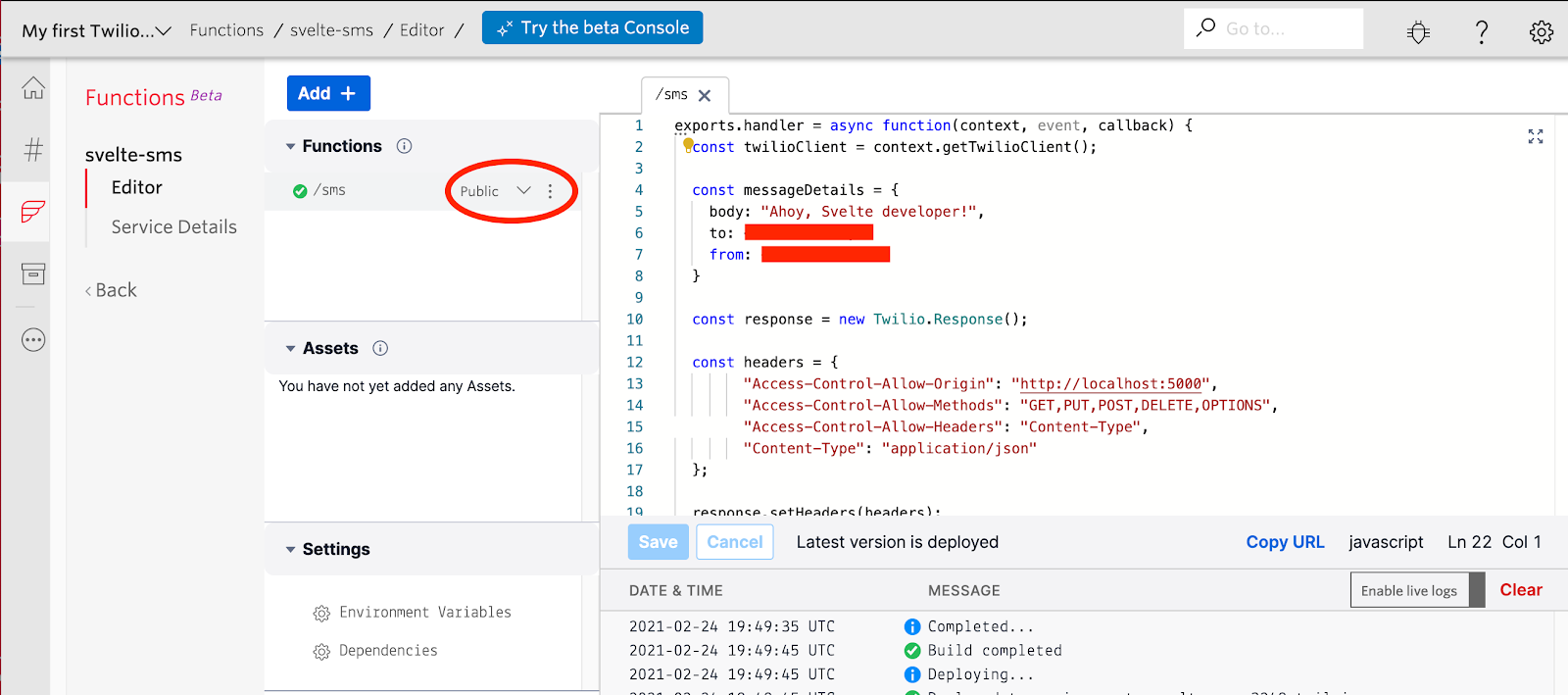Click Copy URL
This screenshot has width=1568, height=695.
click(x=1285, y=542)
